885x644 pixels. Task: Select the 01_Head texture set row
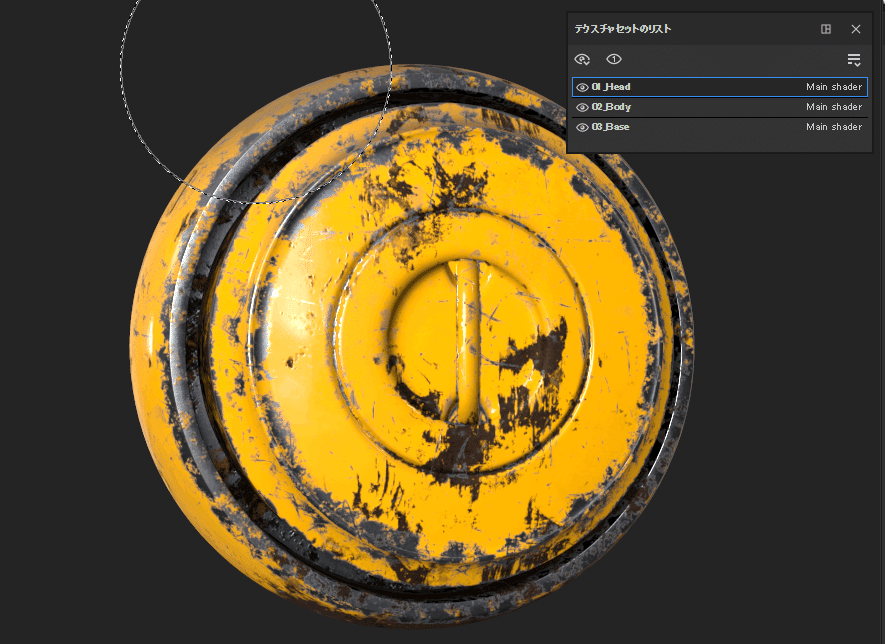click(x=720, y=87)
